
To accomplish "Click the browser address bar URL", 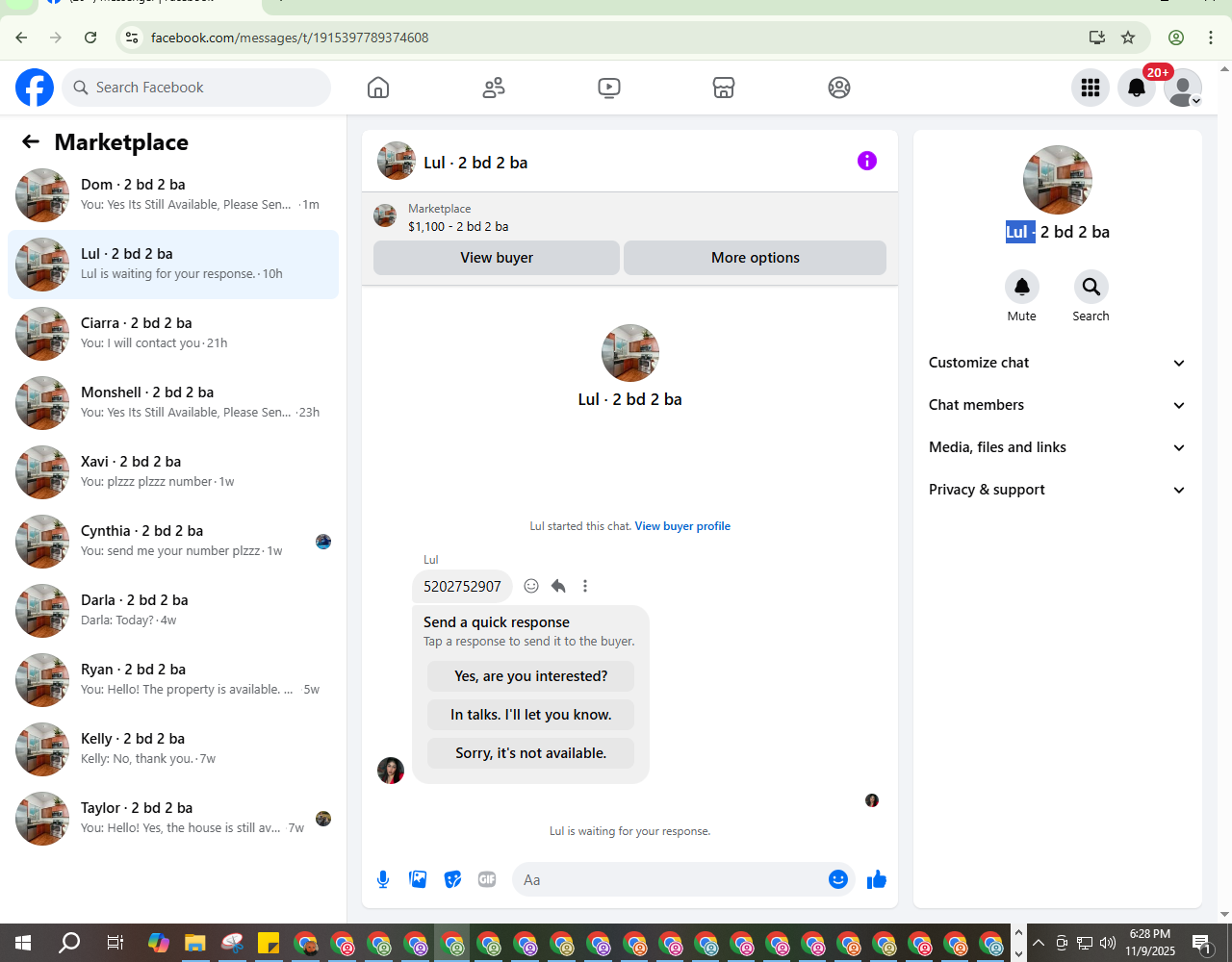I will [290, 38].
